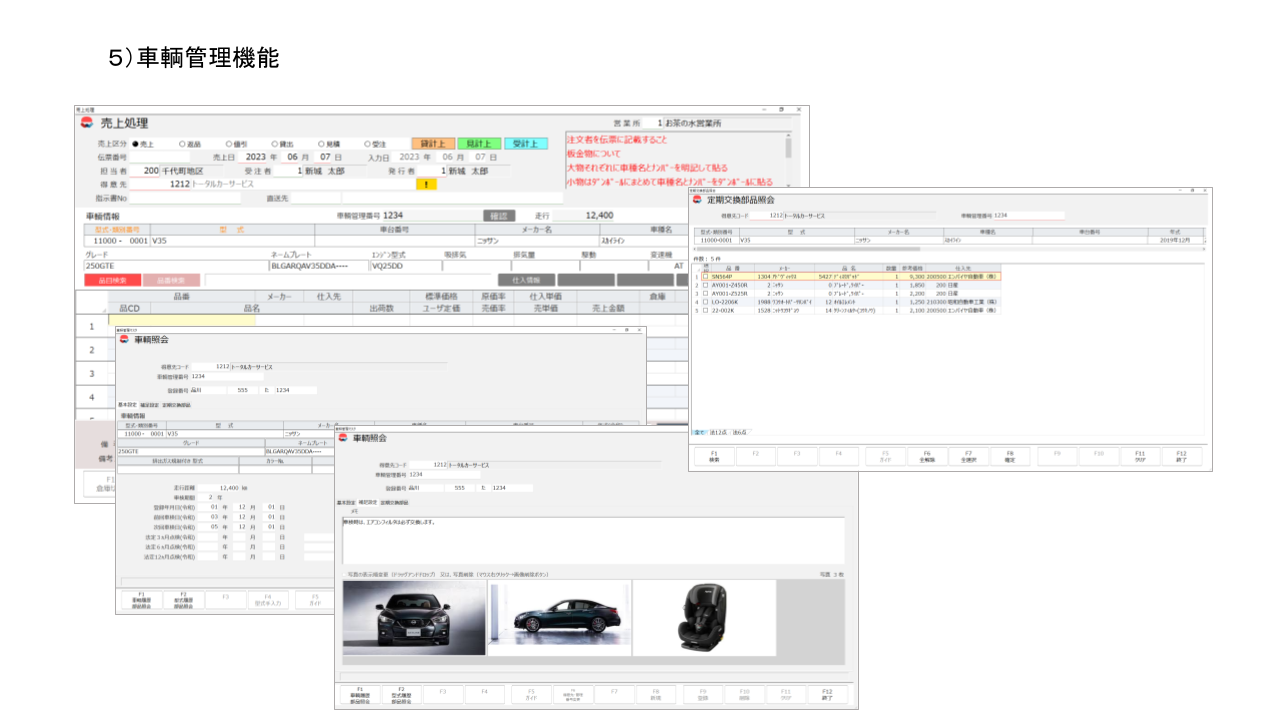Open 定期交換部品 tab in front 車輌照会 window
1280x720 pixels.
pos(394,502)
